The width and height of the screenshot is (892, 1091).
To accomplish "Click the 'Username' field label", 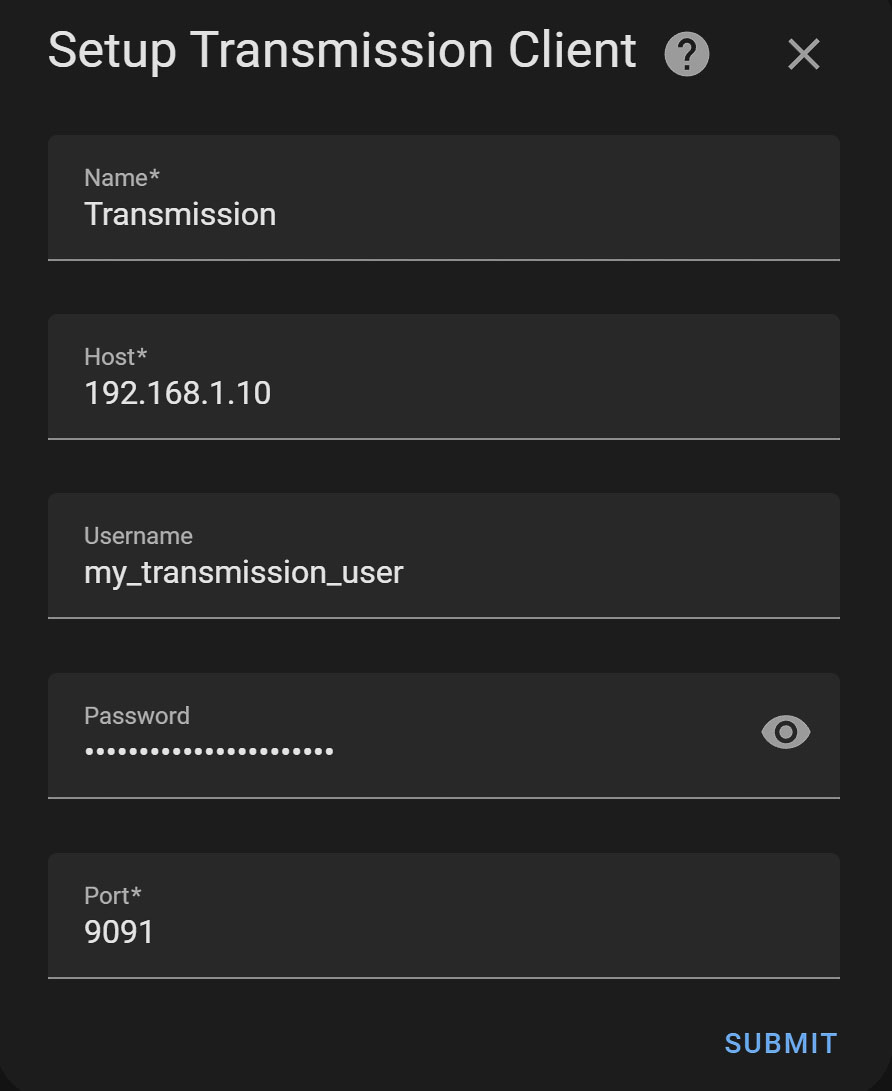I will coord(138,536).
